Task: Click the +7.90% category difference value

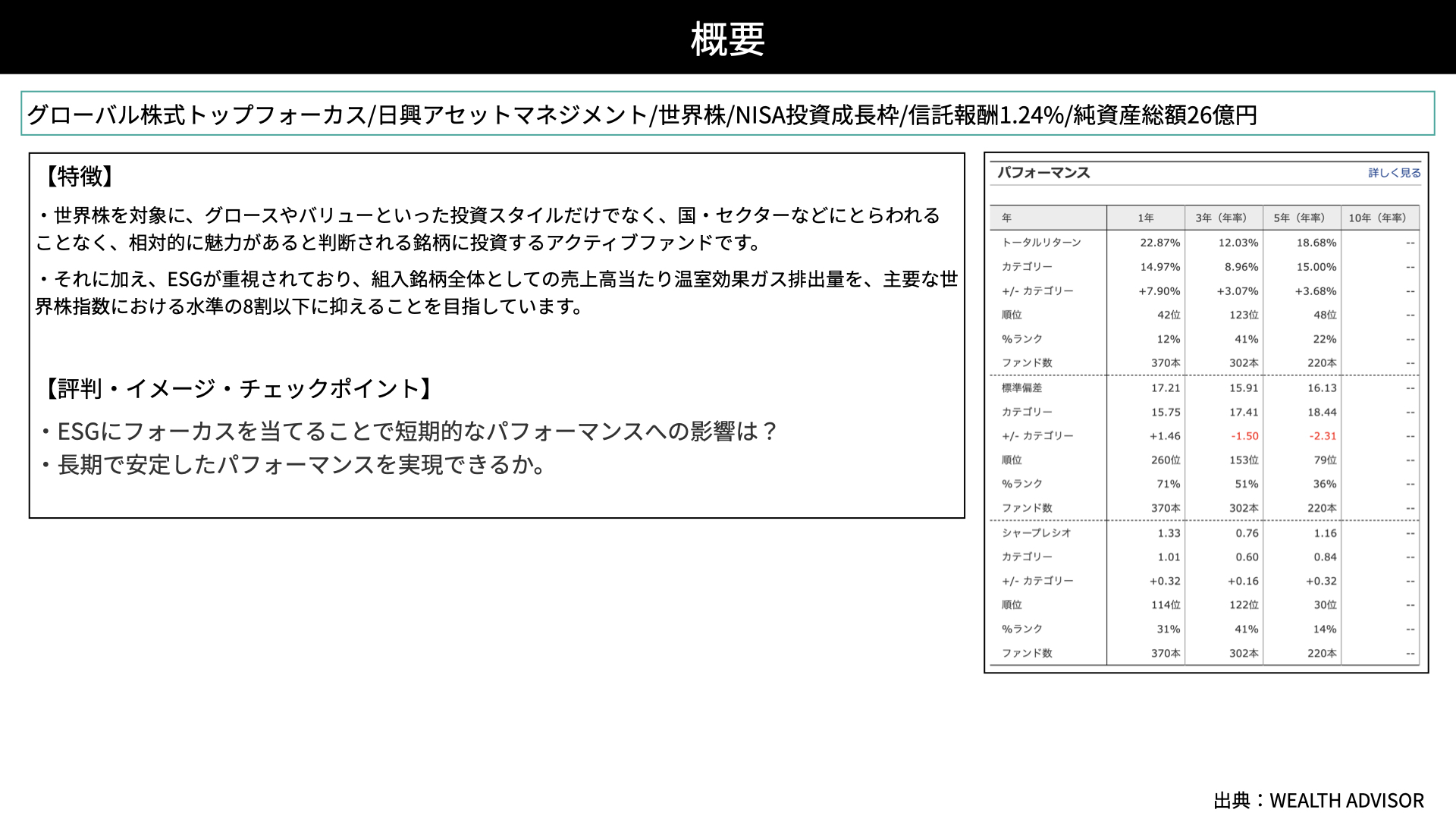Action: click(1159, 291)
